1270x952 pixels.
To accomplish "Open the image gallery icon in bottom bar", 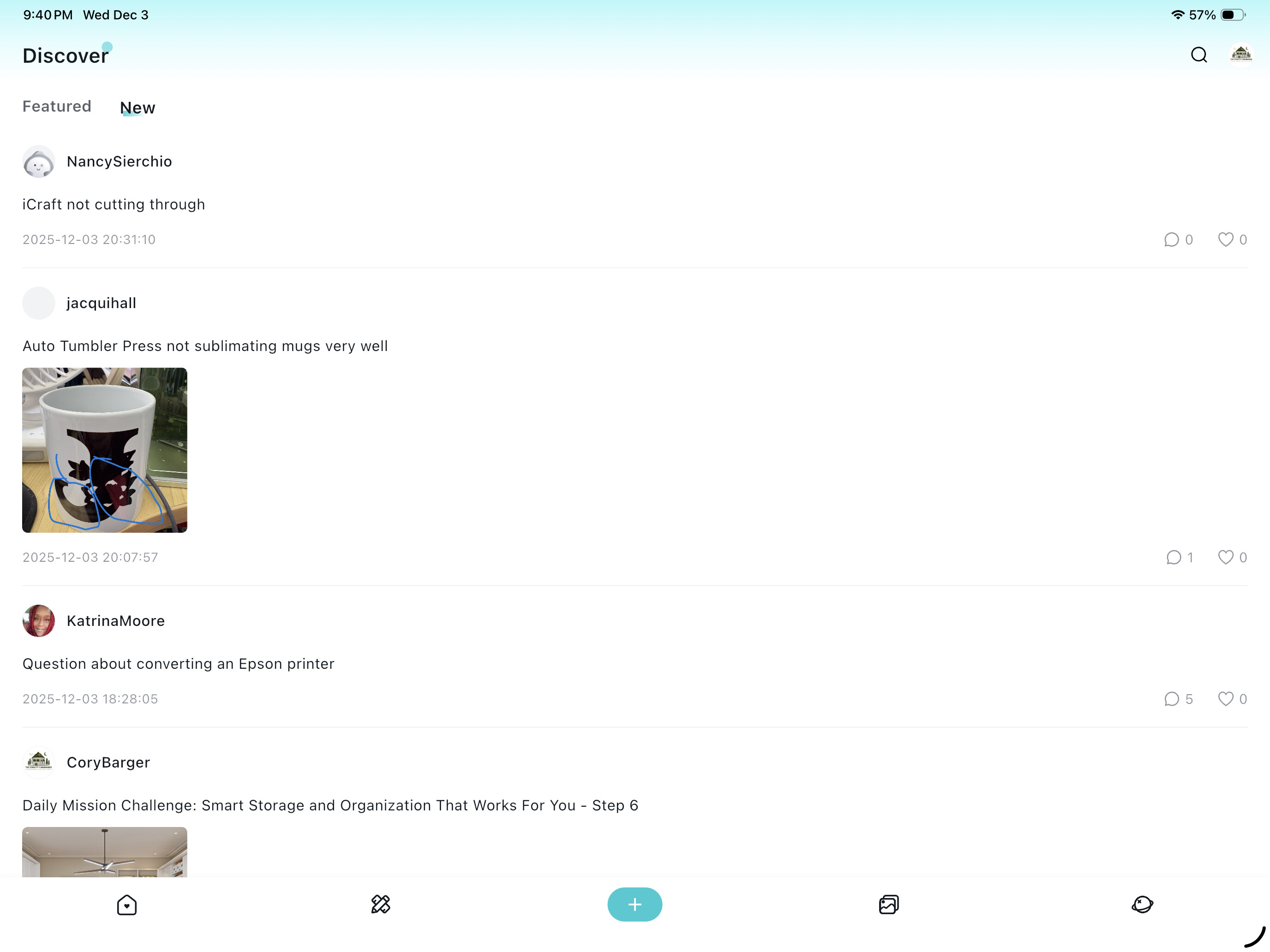I will (x=889, y=904).
